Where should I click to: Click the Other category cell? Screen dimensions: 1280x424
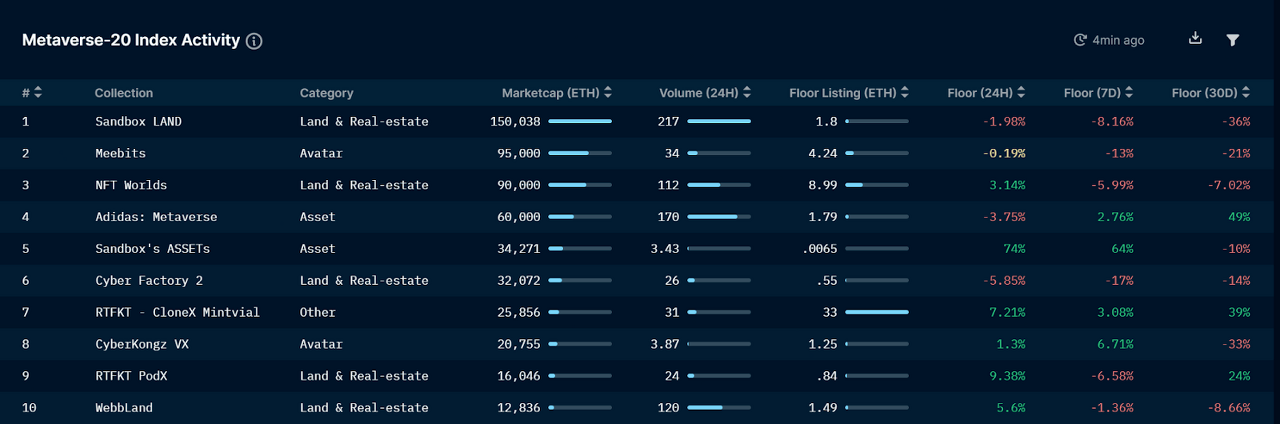pyautogui.click(x=318, y=312)
